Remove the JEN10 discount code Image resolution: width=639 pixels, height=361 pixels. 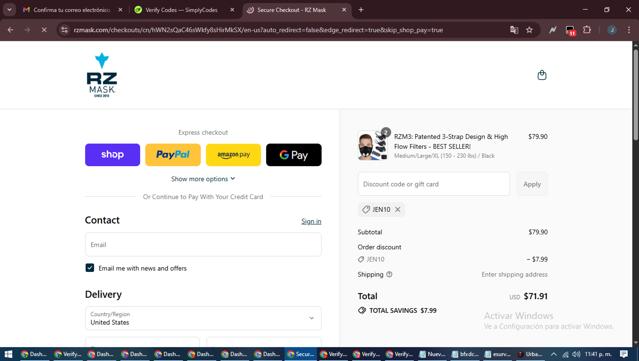point(398,209)
